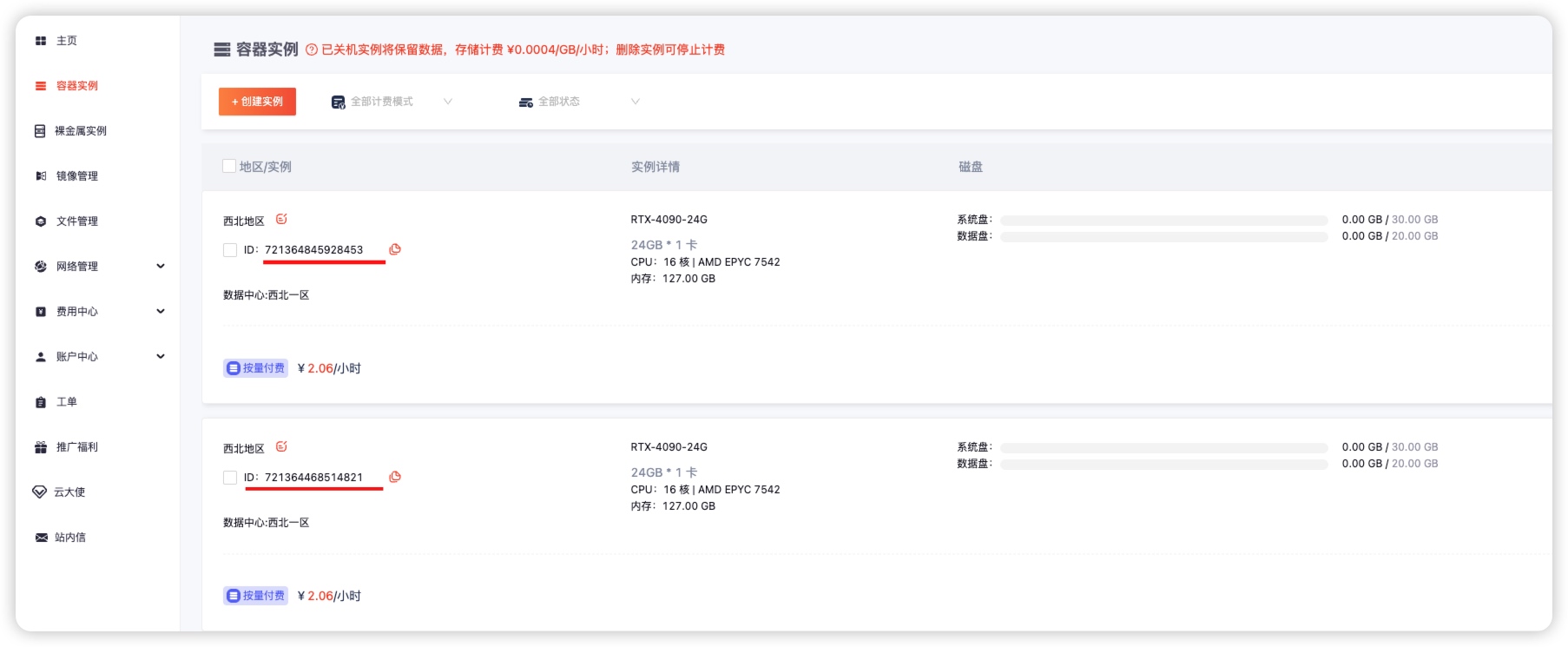This screenshot has height=647, width=1568.
Task: Check the box for instance 721364468514821
Action: coord(230,478)
